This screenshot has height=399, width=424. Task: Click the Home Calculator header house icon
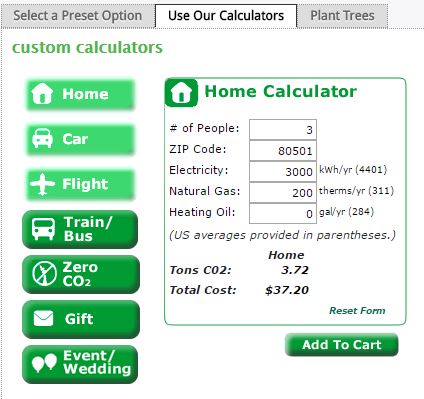181,93
